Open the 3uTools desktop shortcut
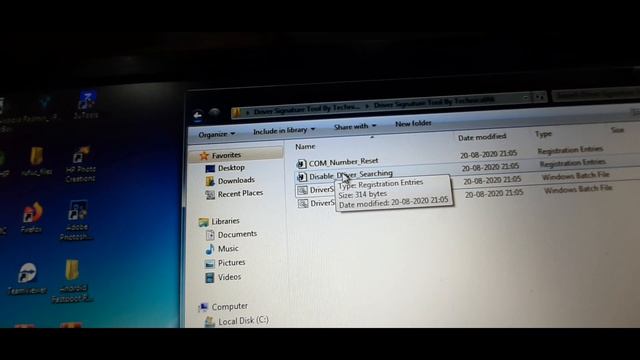This screenshot has height=360, width=640. coord(86,105)
